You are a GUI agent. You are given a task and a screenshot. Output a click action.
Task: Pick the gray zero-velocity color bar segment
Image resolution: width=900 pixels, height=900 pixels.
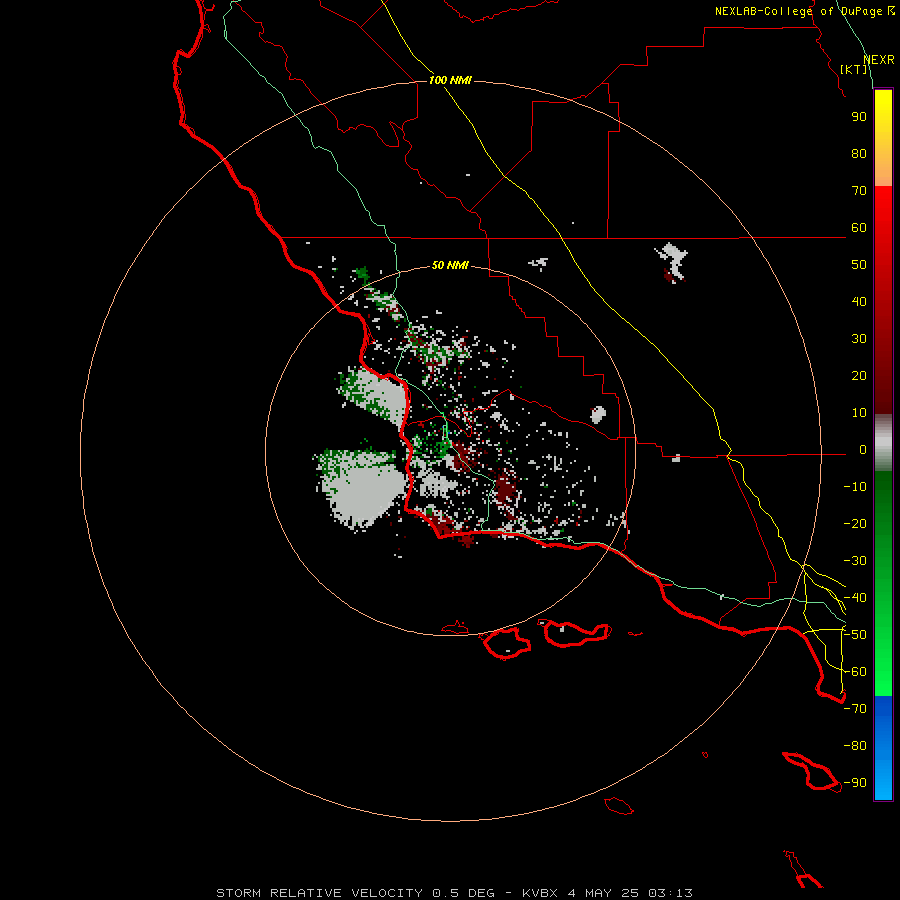pos(883,443)
